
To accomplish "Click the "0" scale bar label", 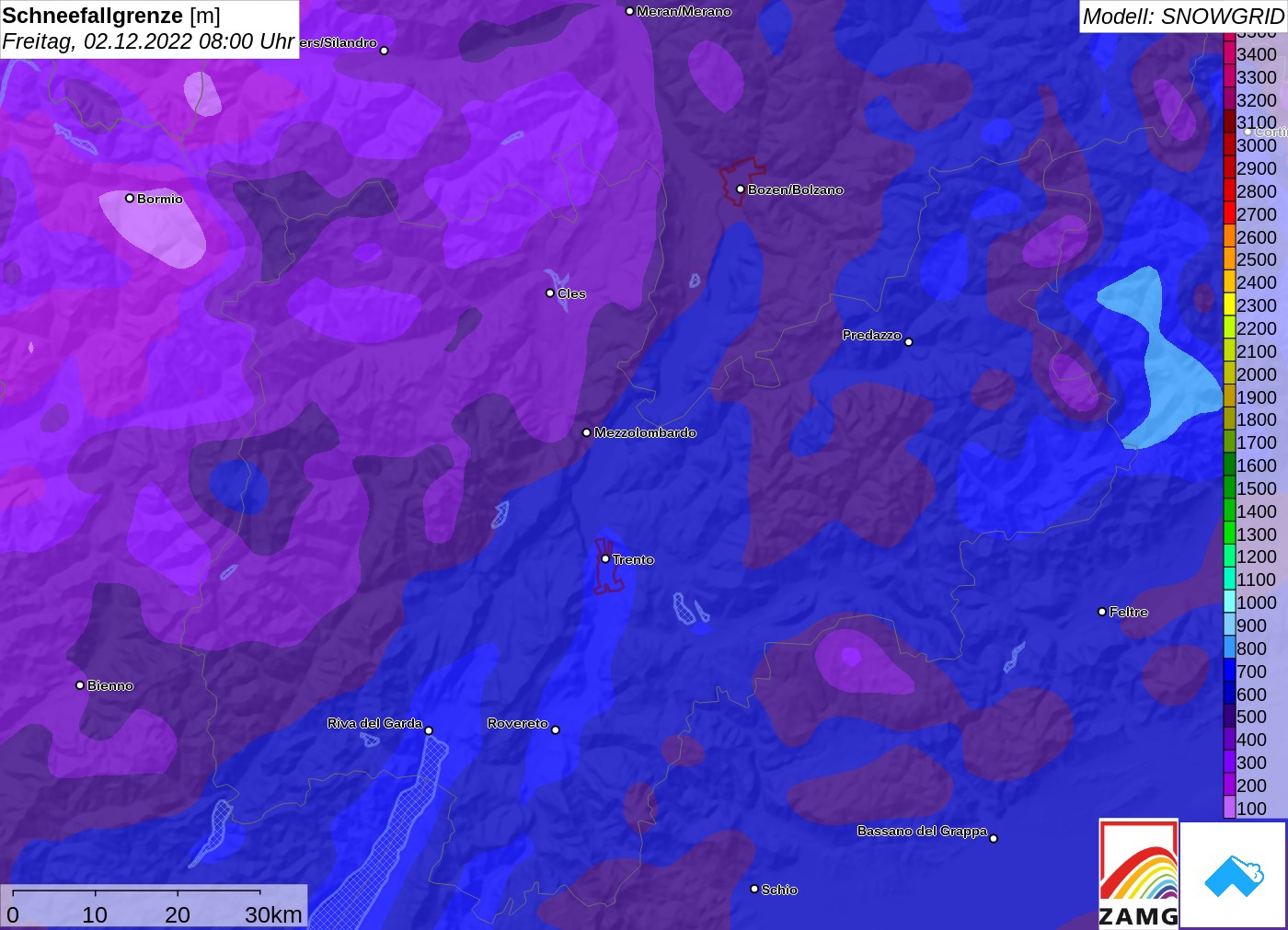I will click(x=13, y=914).
